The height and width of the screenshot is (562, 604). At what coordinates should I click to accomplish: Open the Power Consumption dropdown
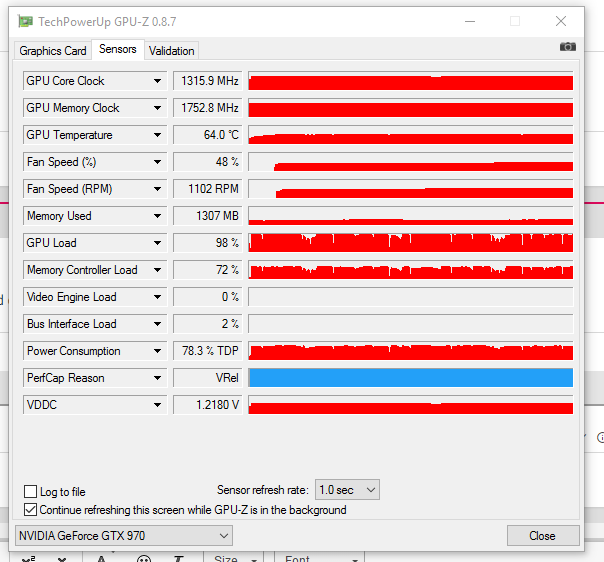tap(157, 351)
